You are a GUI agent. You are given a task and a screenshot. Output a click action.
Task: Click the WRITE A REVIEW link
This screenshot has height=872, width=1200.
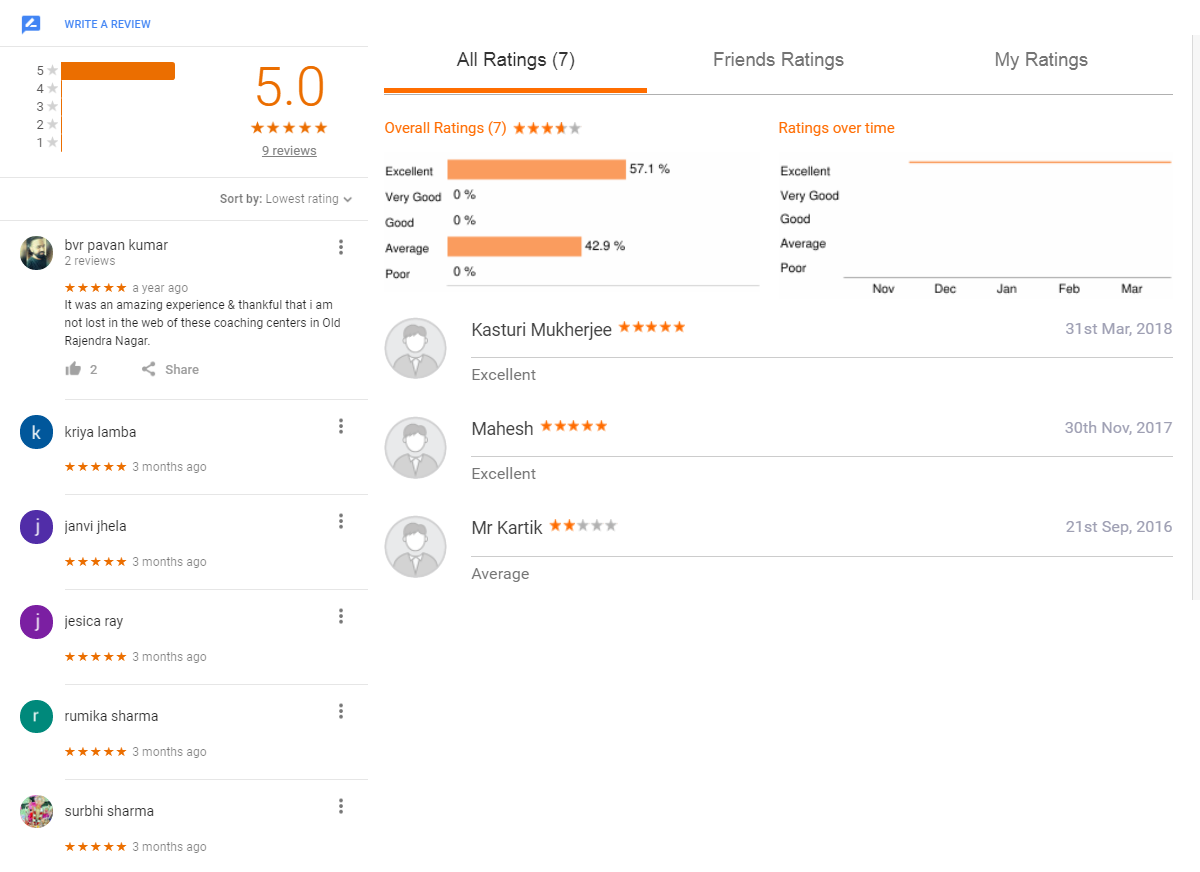coord(108,24)
